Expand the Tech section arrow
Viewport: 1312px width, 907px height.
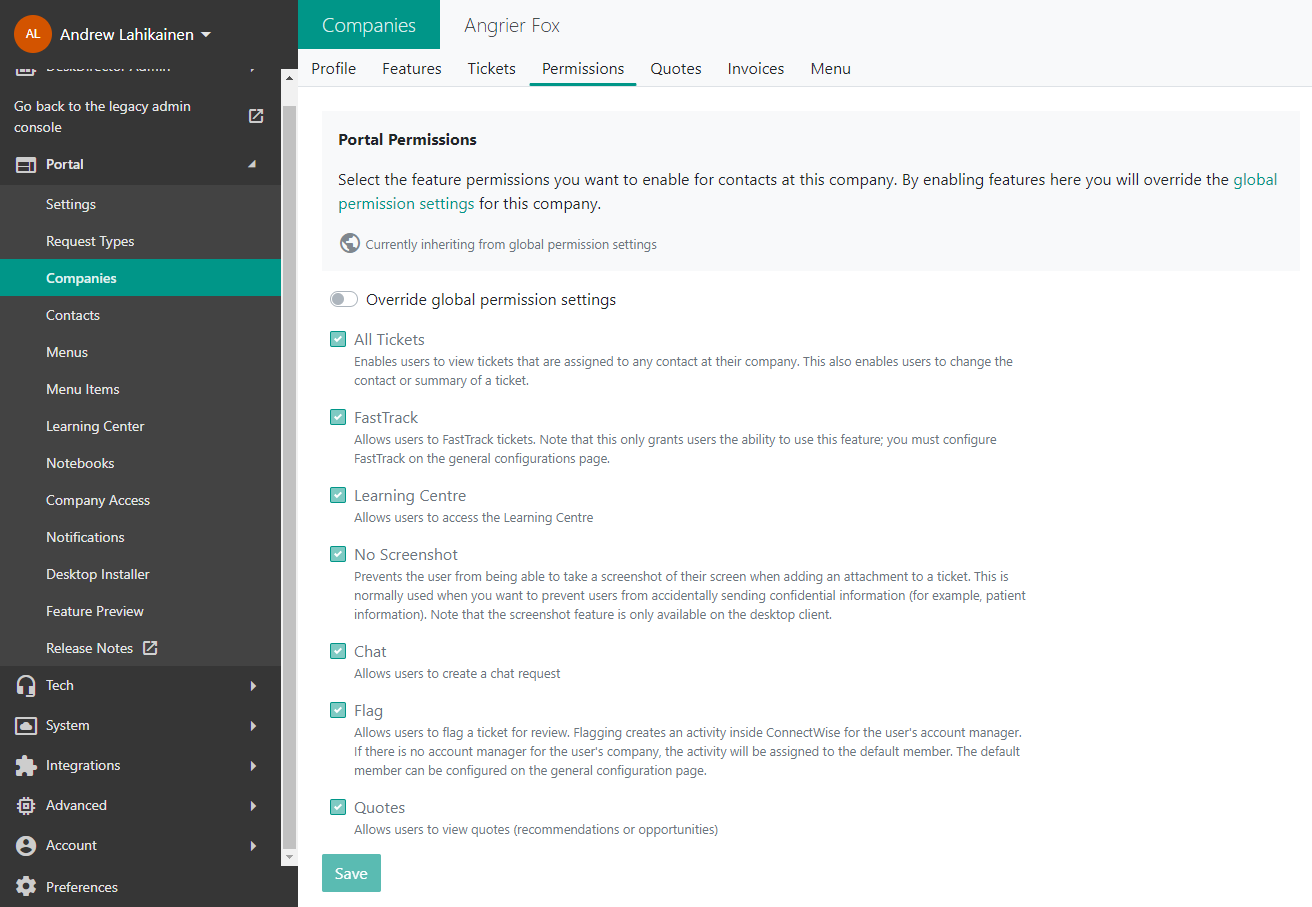coord(253,686)
